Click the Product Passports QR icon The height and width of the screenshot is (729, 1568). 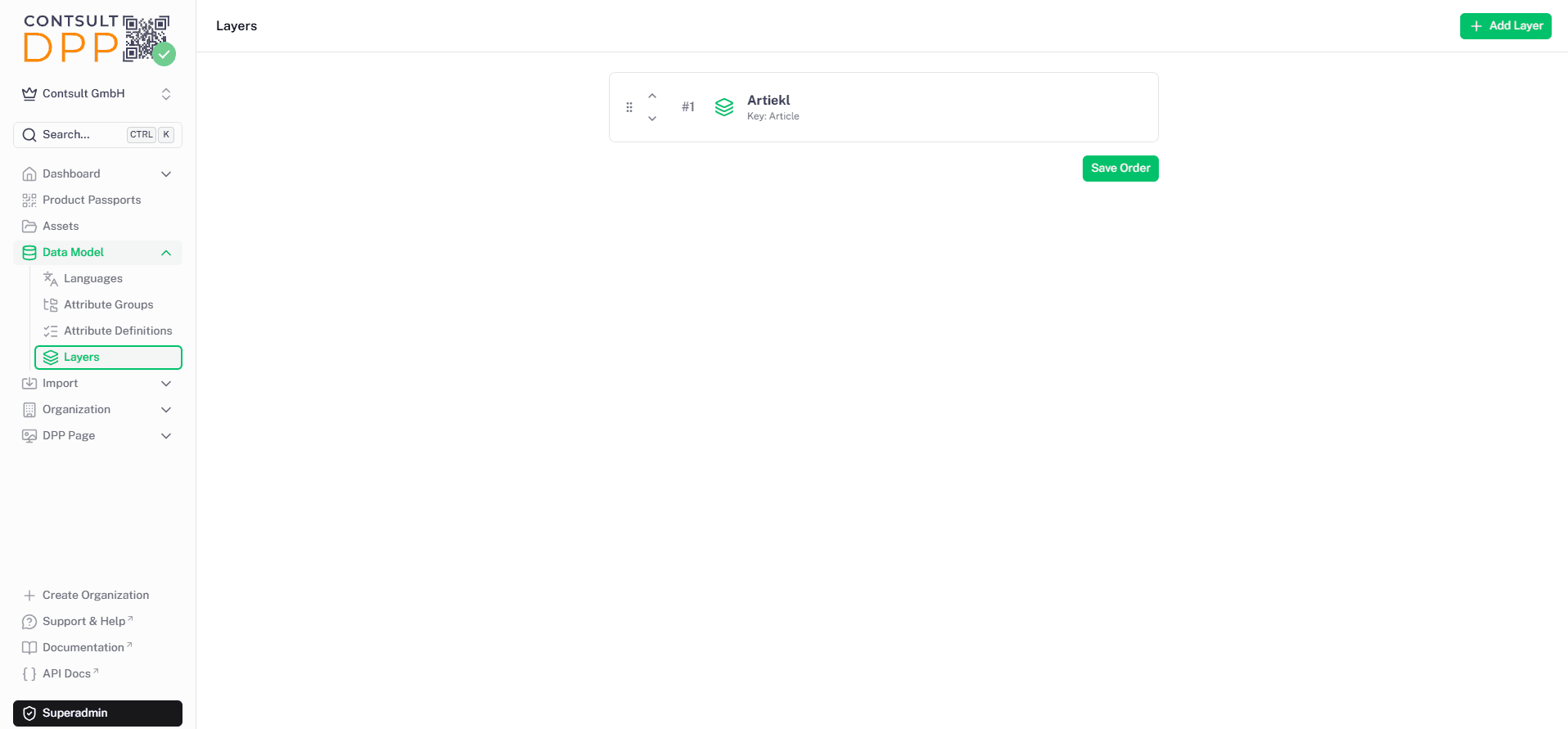click(x=29, y=200)
